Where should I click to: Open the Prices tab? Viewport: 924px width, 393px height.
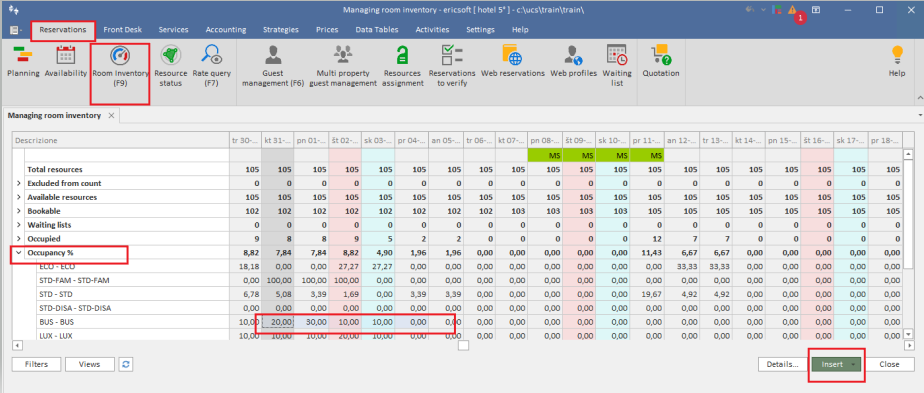click(x=327, y=29)
